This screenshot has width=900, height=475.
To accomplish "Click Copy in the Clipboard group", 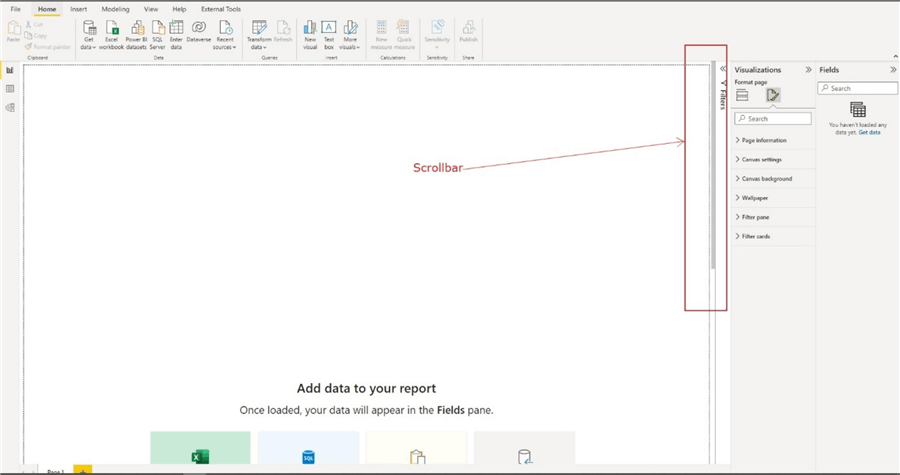I will pos(36,36).
